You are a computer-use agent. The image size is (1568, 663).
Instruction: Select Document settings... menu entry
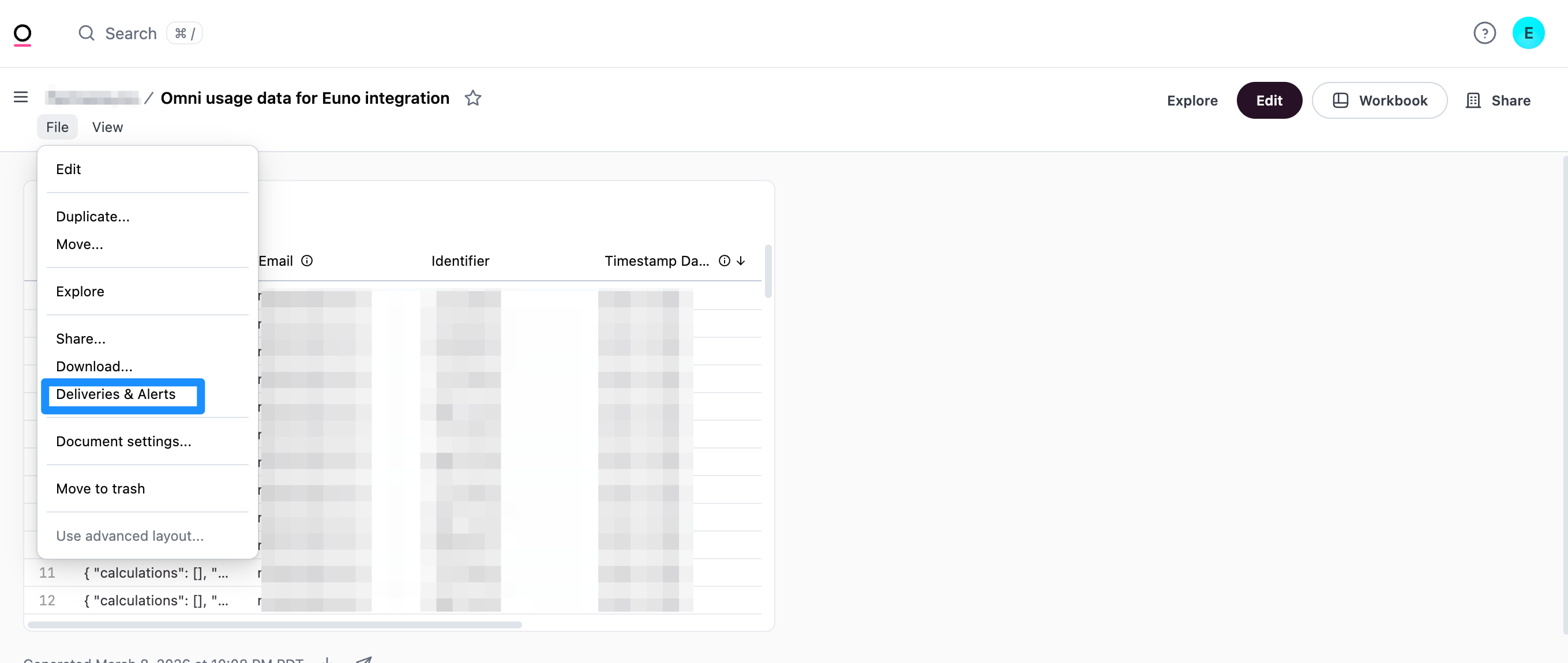point(123,442)
